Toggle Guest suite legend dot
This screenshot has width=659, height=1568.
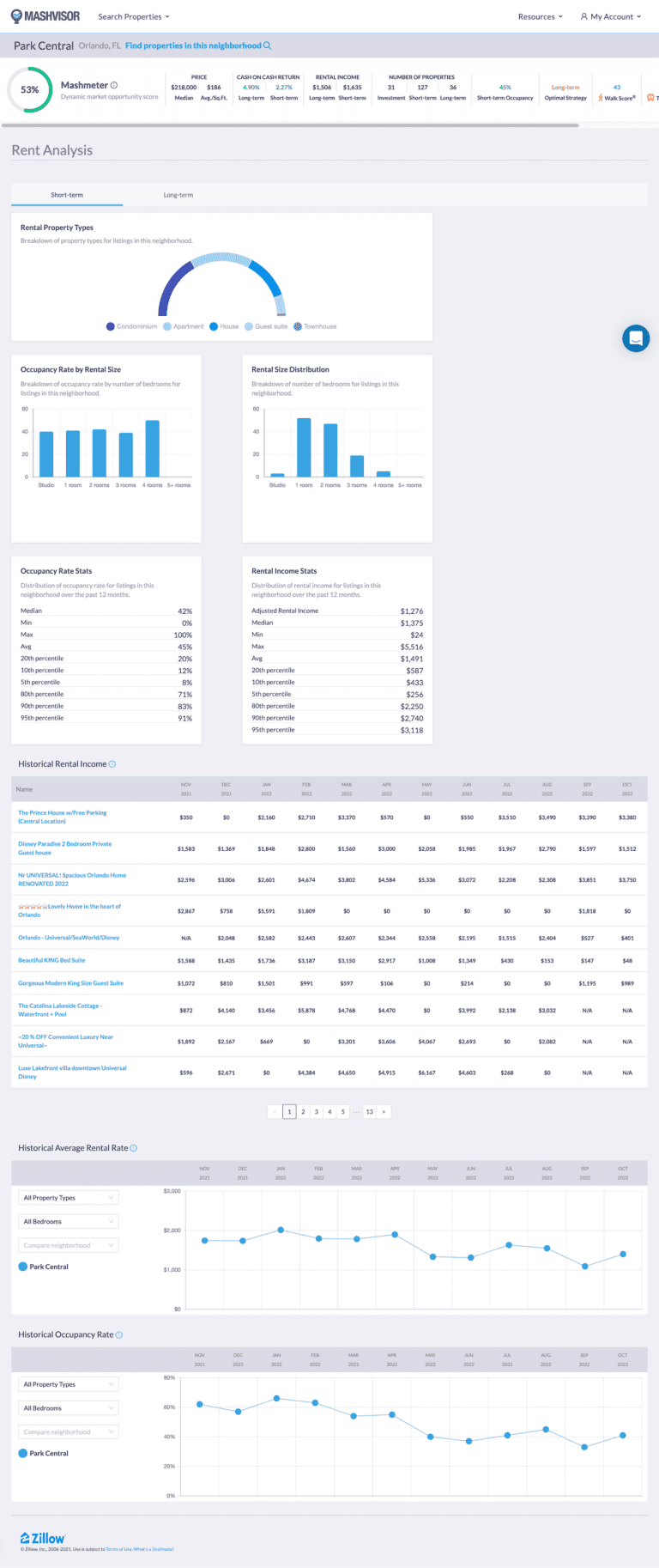click(249, 326)
